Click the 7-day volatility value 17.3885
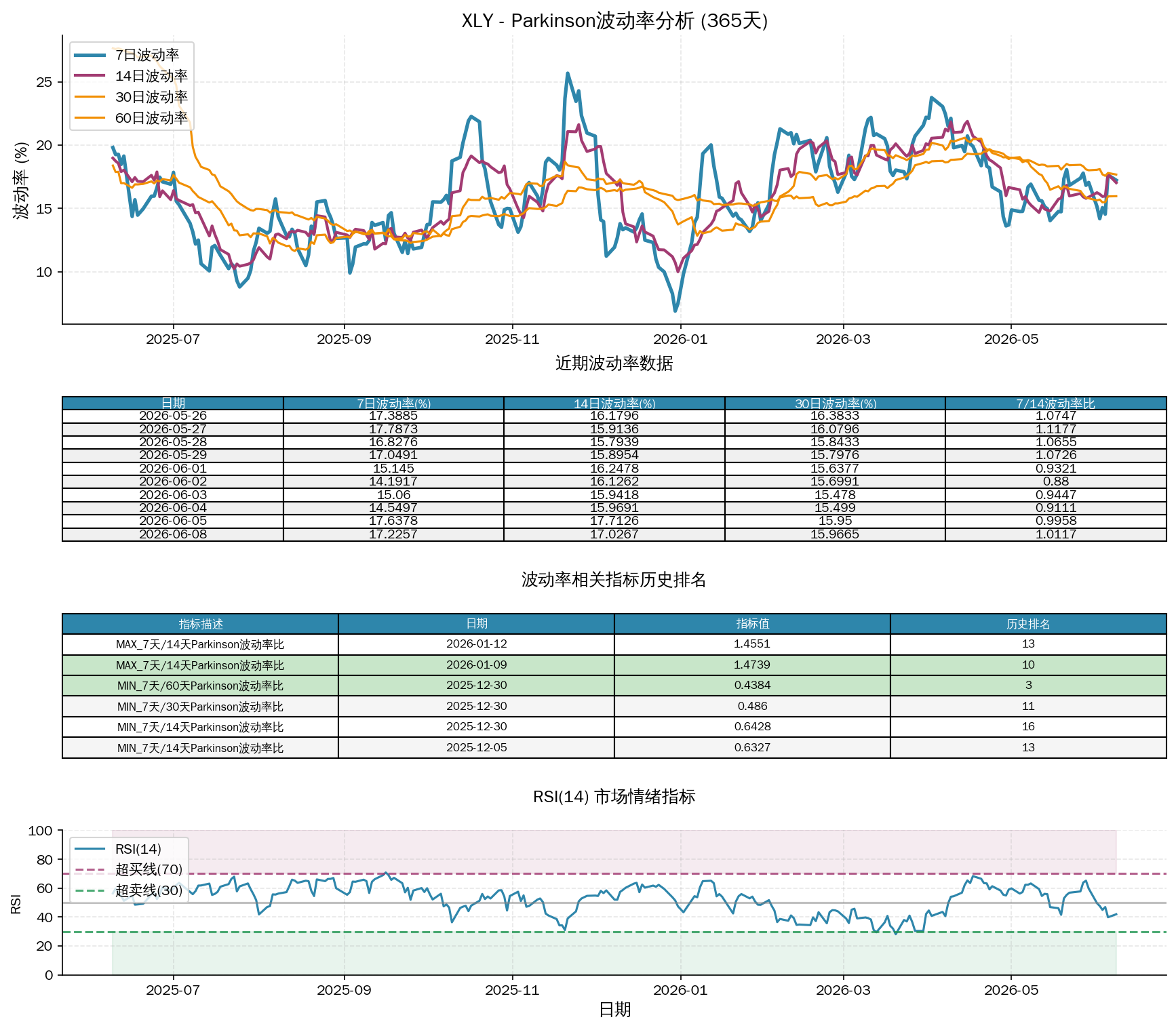 [394, 416]
